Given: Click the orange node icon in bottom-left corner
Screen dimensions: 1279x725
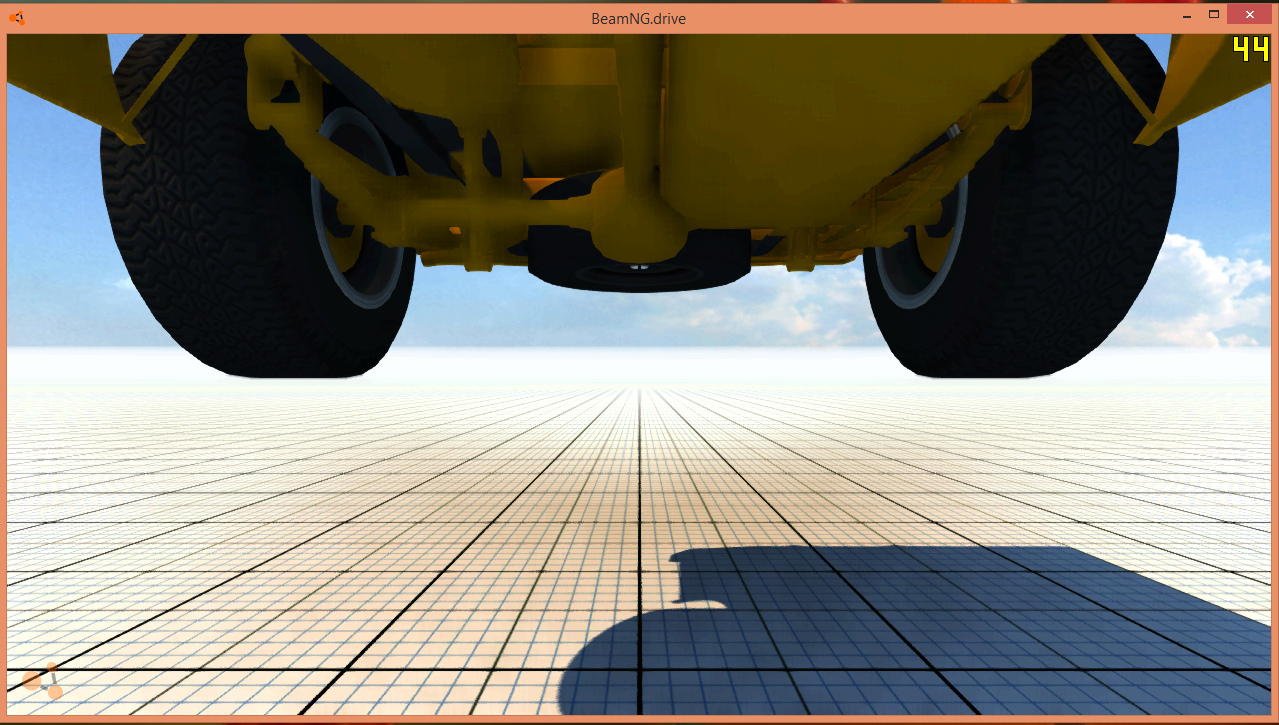Looking at the screenshot, I should point(43,680).
